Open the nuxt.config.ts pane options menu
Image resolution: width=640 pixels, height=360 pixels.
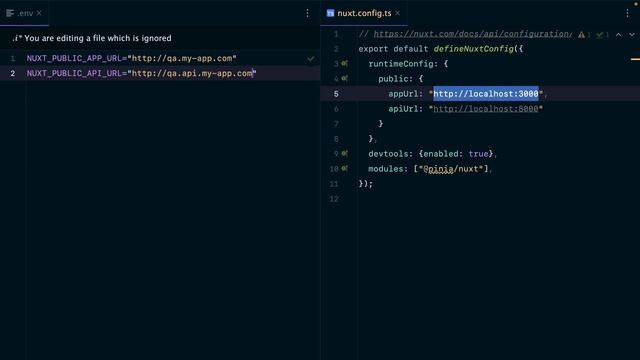627,13
